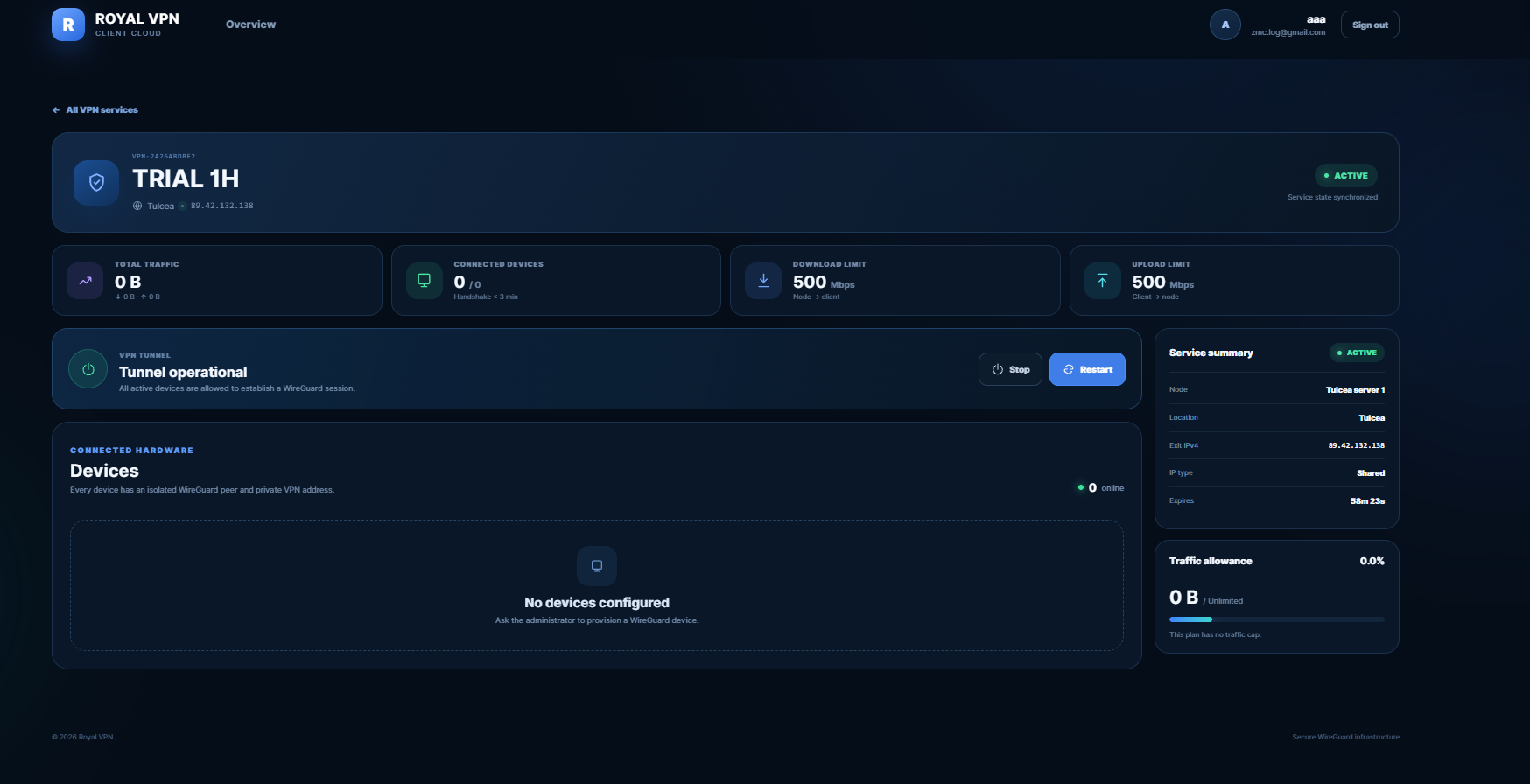
Task: Click the 'No devices configured' monitor icon
Action: point(597,566)
